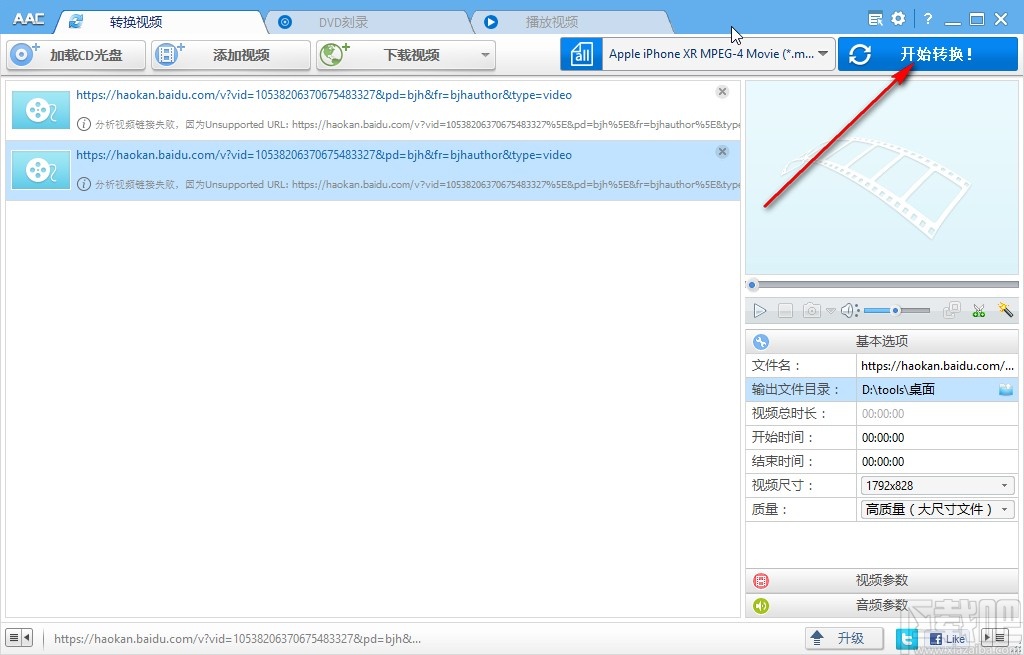Click info icon on second video's error message
1024x655 pixels.
pyautogui.click(x=84, y=184)
